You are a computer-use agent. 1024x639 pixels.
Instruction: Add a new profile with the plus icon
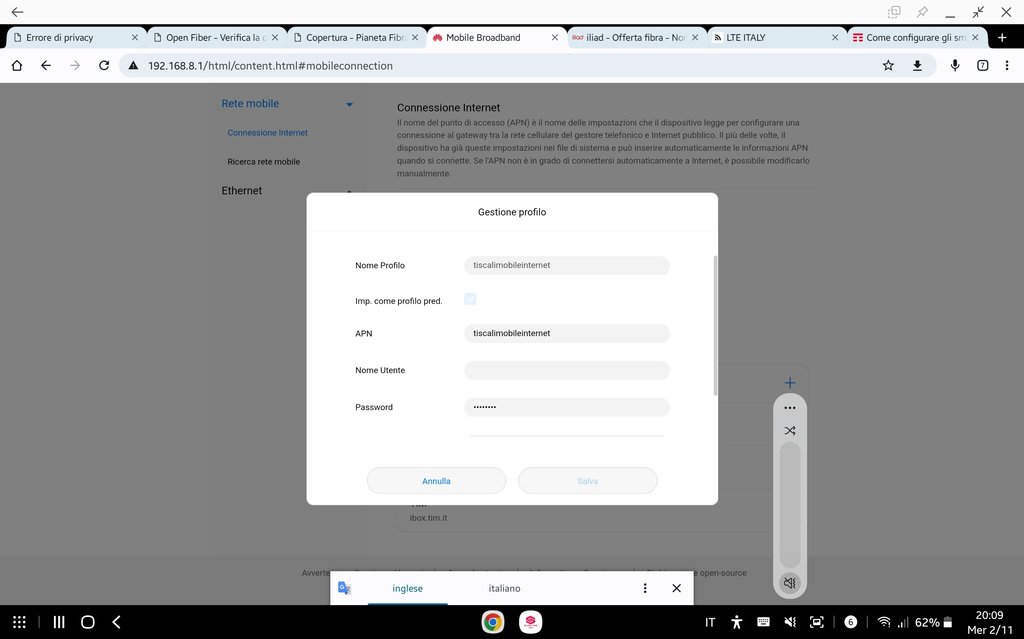790,383
